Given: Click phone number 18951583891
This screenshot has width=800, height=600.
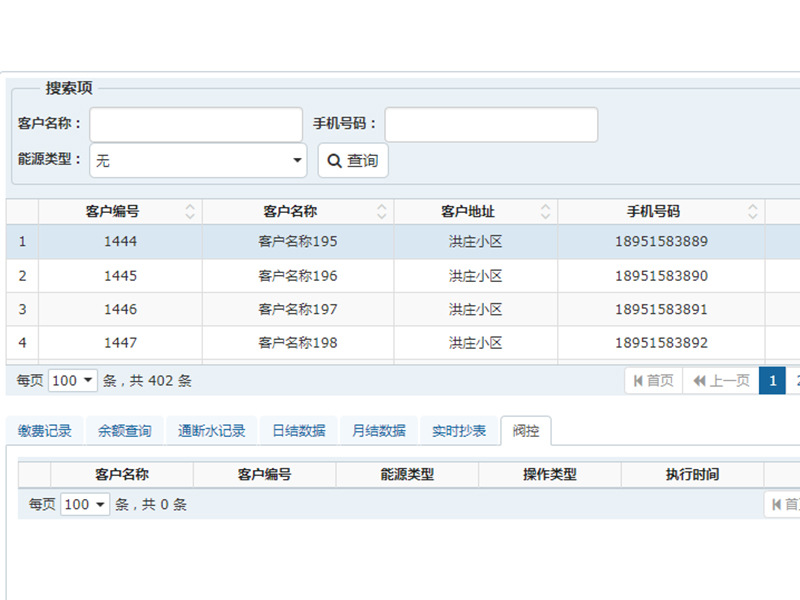Looking at the screenshot, I should pos(661,309).
